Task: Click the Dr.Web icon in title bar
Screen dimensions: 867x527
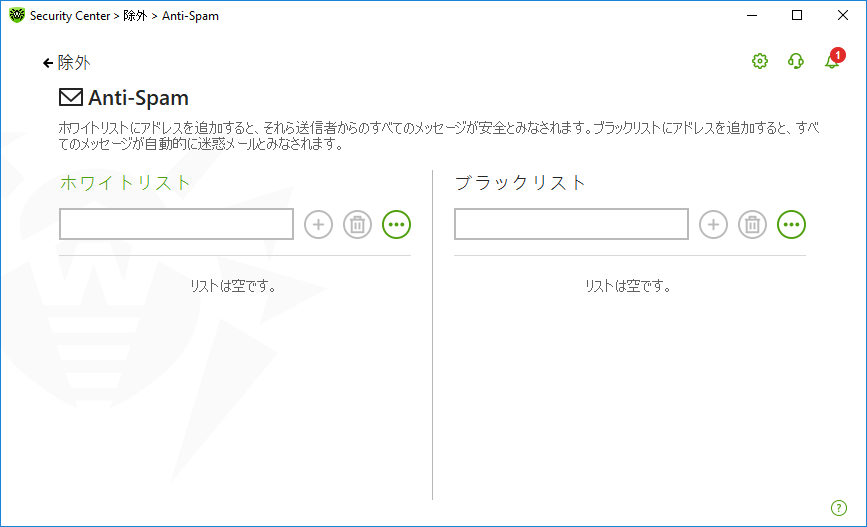Action: 17,16
